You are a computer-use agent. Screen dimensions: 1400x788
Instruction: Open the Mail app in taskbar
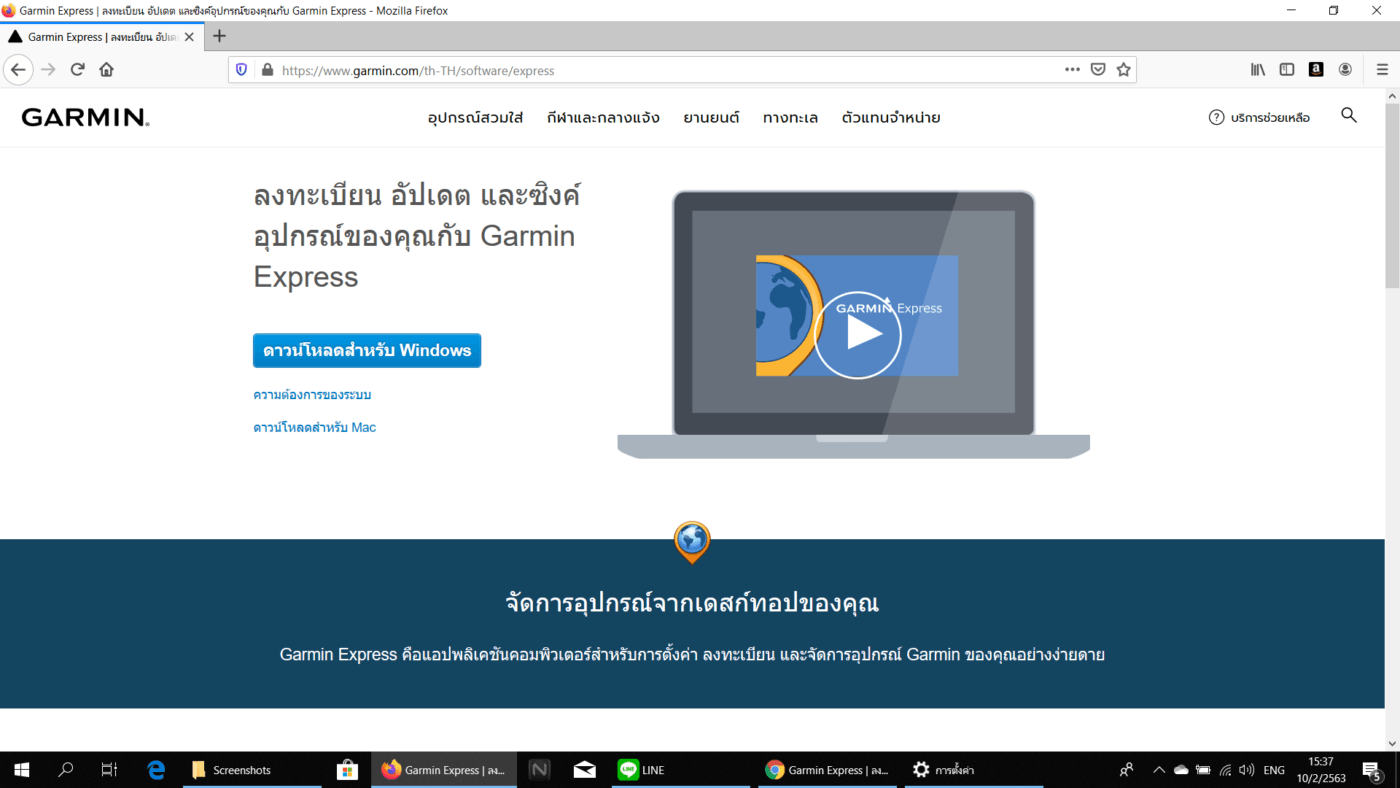pos(585,770)
